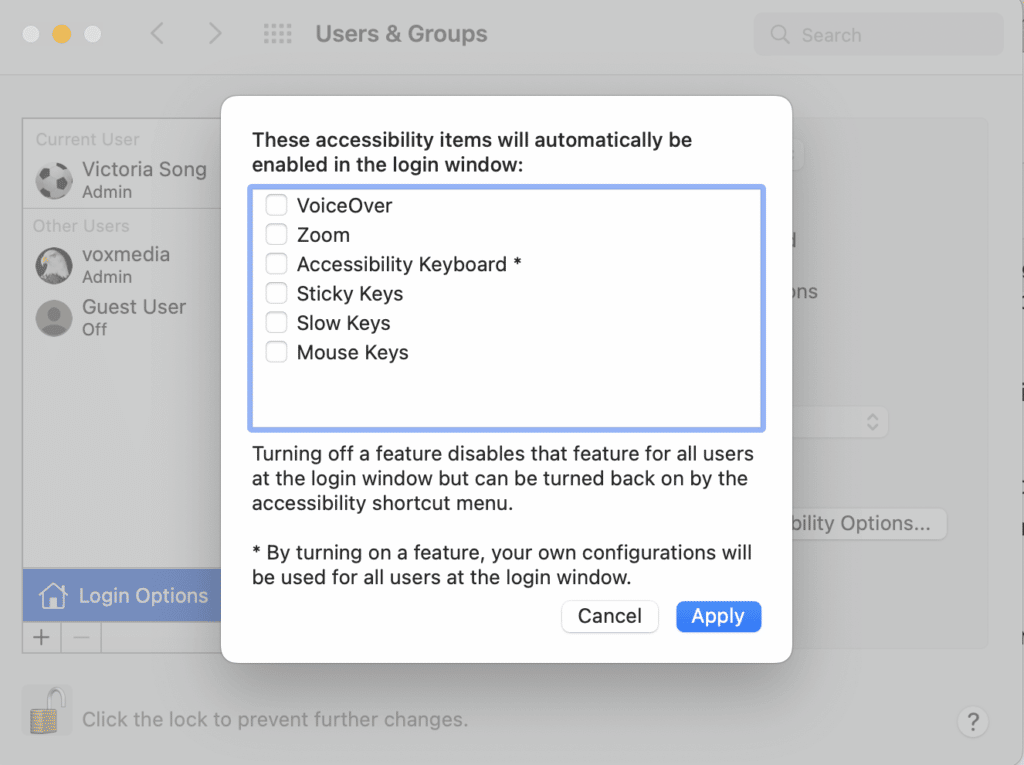The width and height of the screenshot is (1024, 765).
Task: Enable the VoiceOver checkbox
Action: click(276, 206)
